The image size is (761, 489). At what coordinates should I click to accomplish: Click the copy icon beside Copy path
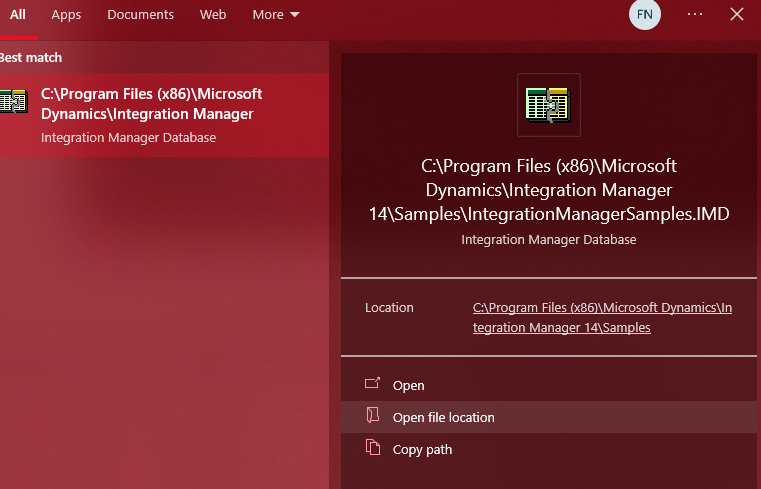(x=372, y=447)
